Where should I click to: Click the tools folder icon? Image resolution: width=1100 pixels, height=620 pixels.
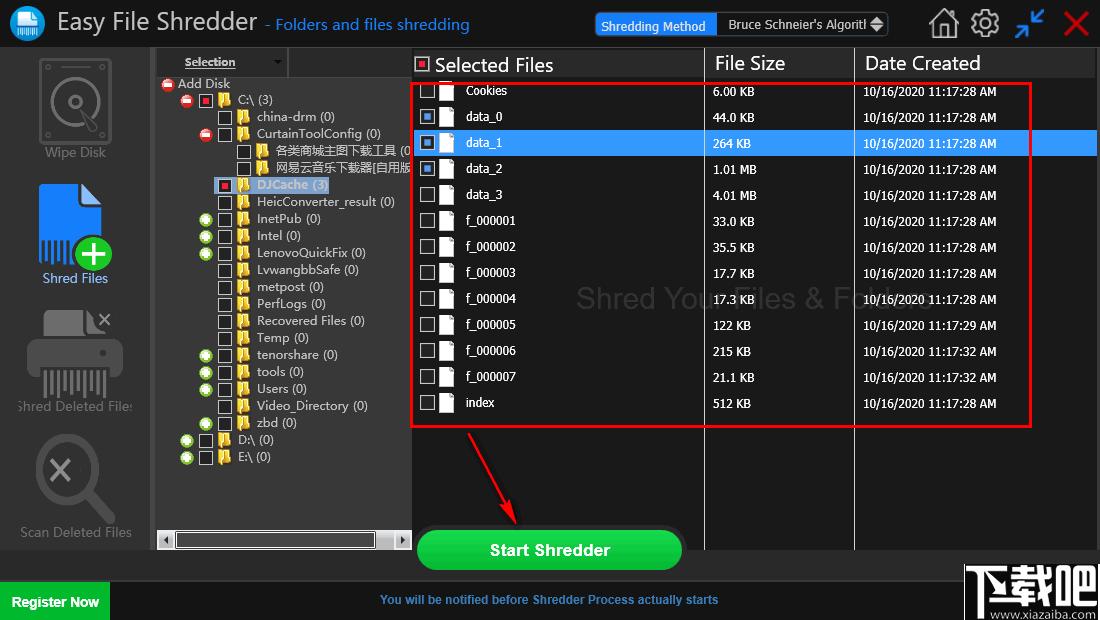[x=243, y=372]
